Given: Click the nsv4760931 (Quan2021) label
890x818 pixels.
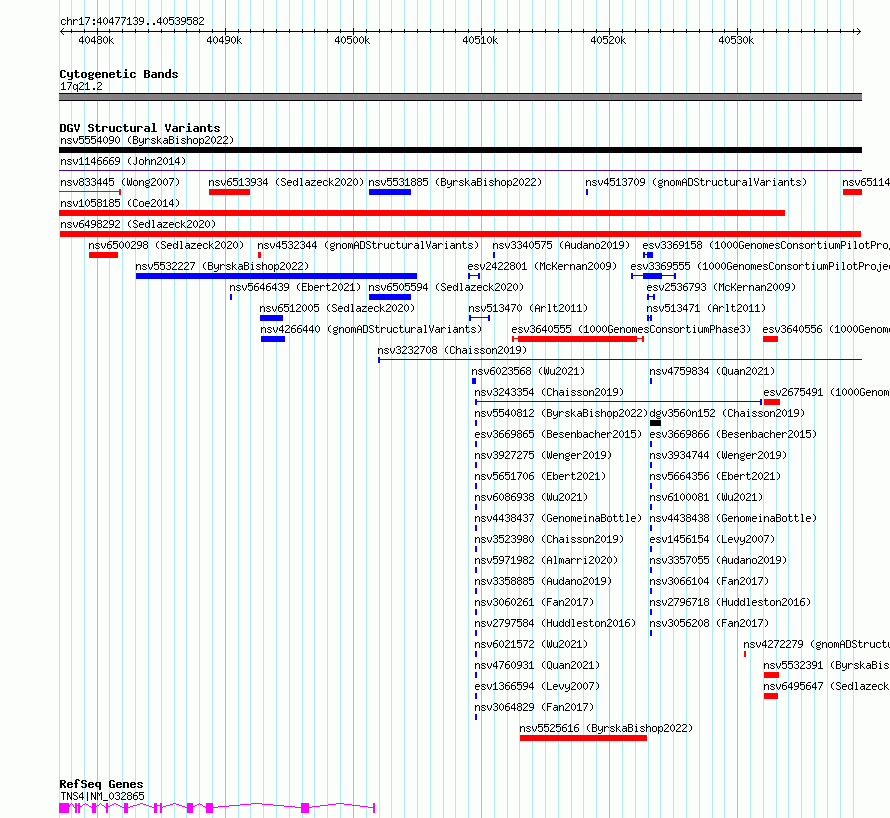Looking at the screenshot, I should 537,665.
